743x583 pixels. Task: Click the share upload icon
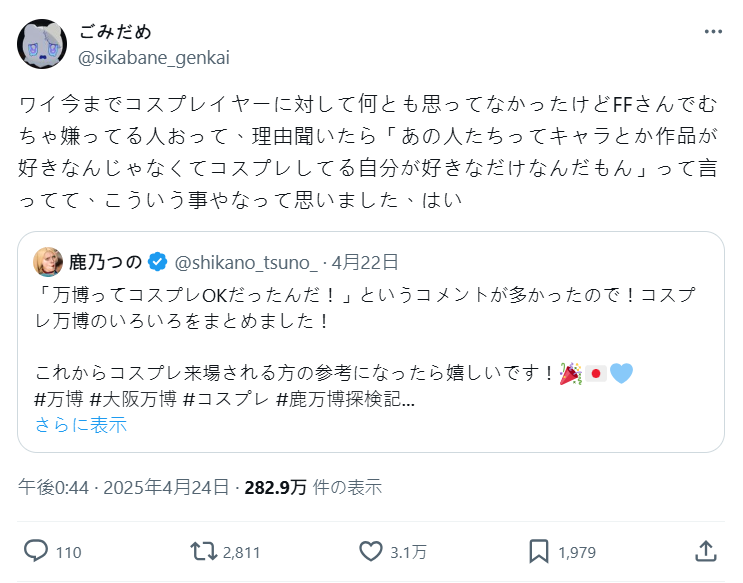(x=705, y=551)
